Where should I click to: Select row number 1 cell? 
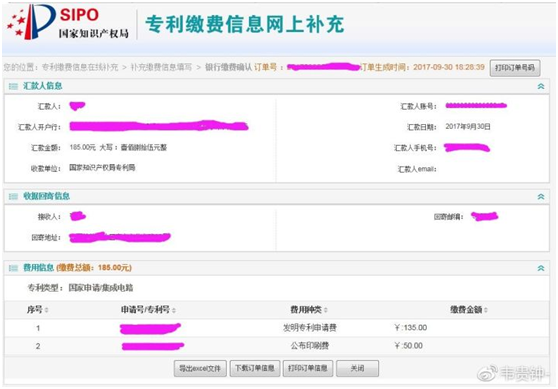tap(38, 328)
